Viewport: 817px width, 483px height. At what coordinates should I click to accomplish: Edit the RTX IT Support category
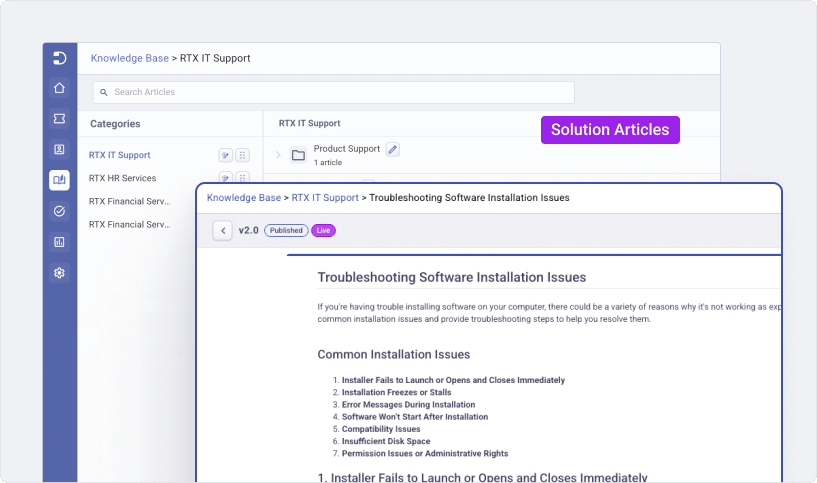[226, 155]
